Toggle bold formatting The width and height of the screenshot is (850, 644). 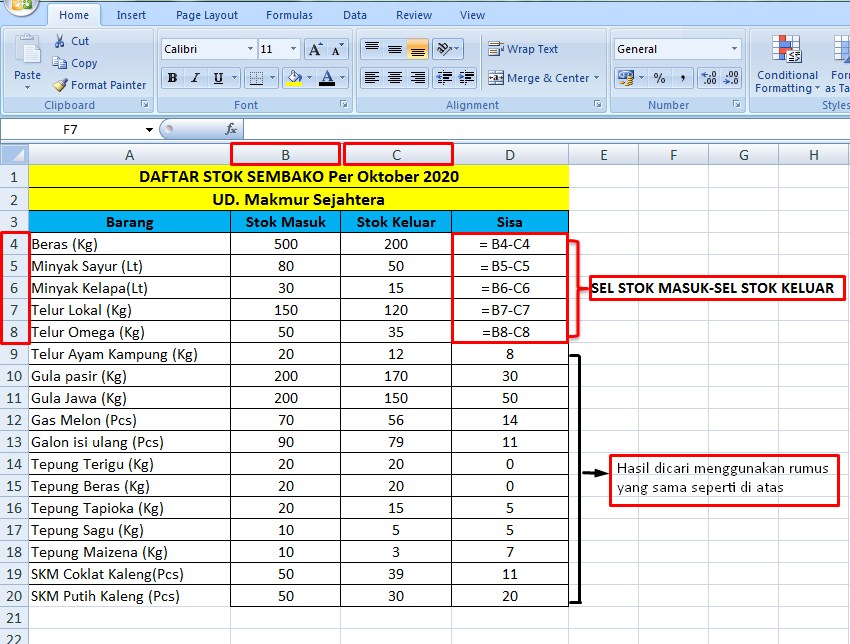172,78
